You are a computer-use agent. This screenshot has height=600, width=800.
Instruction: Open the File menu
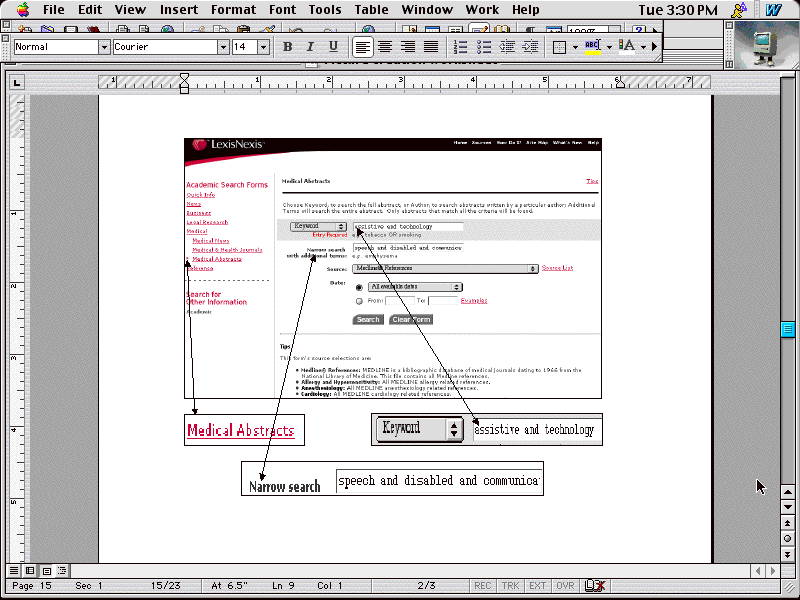pos(54,9)
